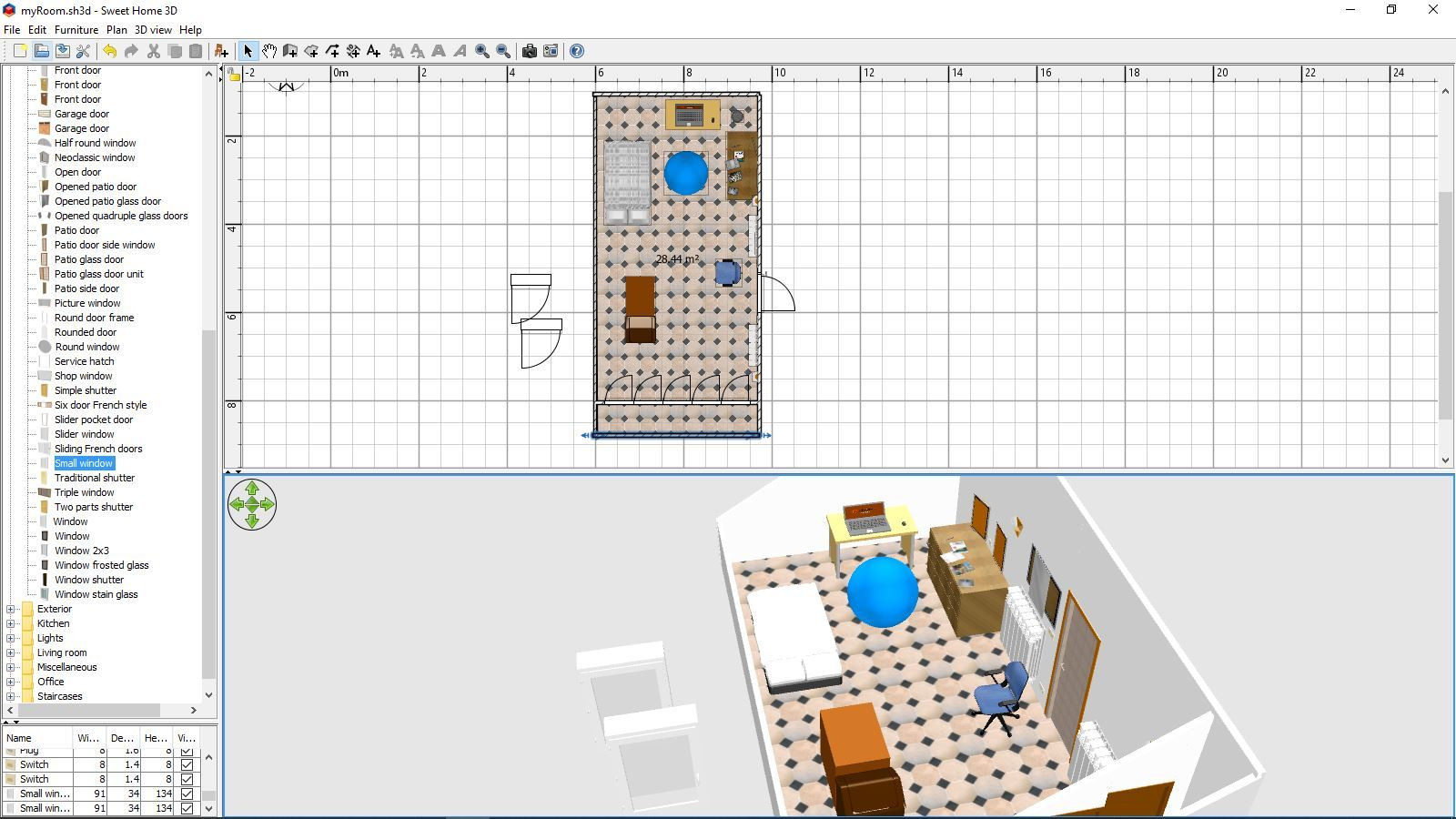Toggle visibility checkbox for first Small window row
Image resolution: width=1456 pixels, height=819 pixels.
(x=187, y=794)
